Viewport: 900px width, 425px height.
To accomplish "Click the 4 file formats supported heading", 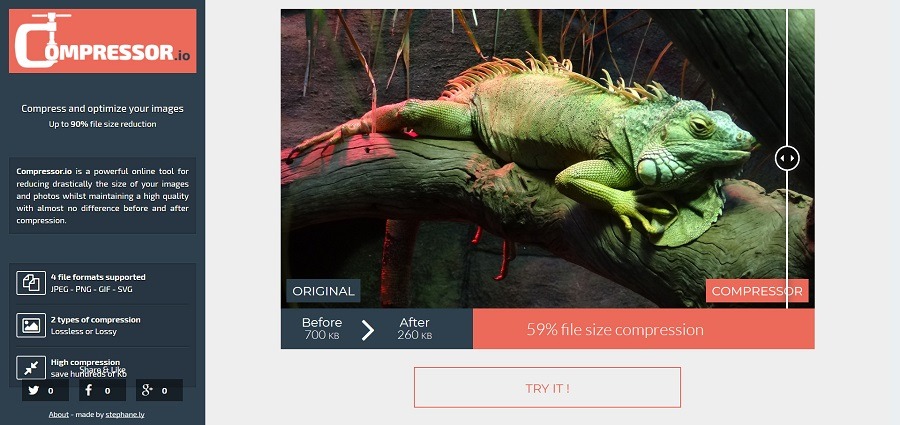I will click(98, 277).
